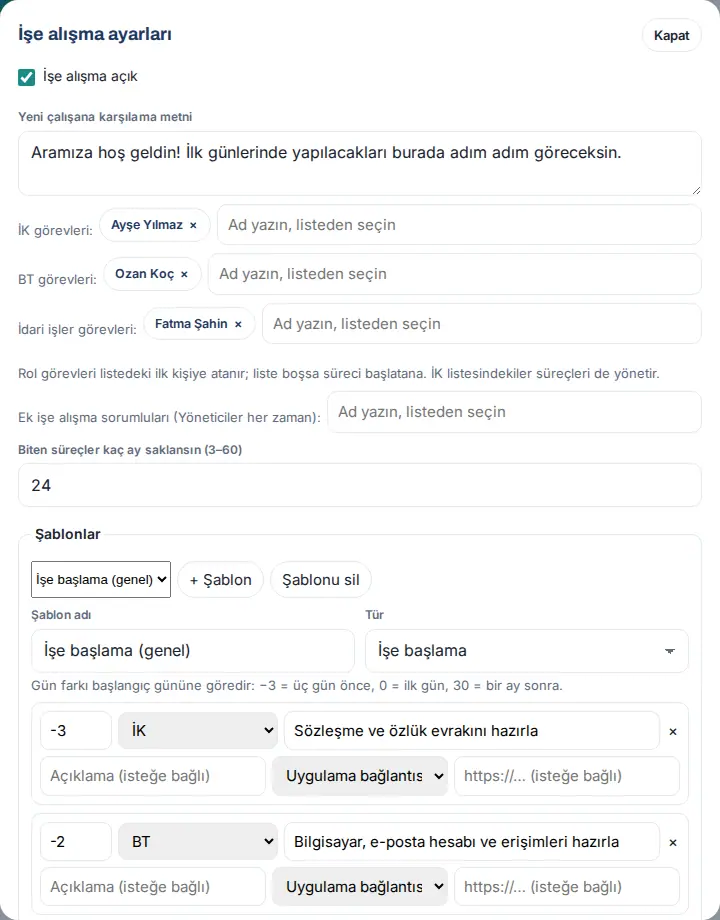This screenshot has width=720, height=920.
Task: Remove Fatma Şahin from İdari işler görevleri
Action: (238, 324)
